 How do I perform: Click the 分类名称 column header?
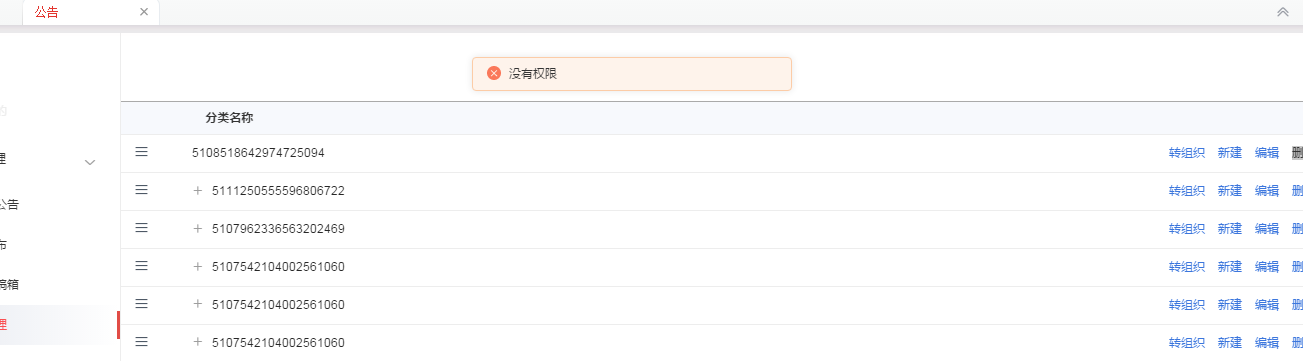[229, 118]
